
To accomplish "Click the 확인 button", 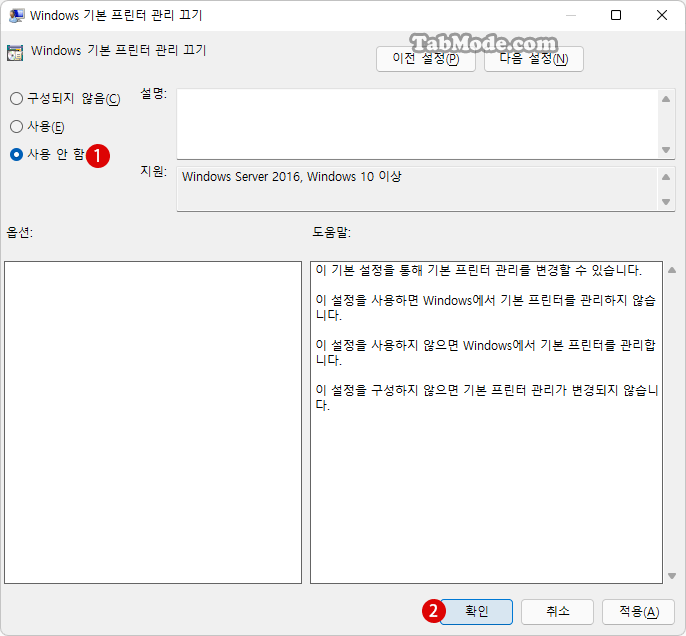I will click(476, 611).
